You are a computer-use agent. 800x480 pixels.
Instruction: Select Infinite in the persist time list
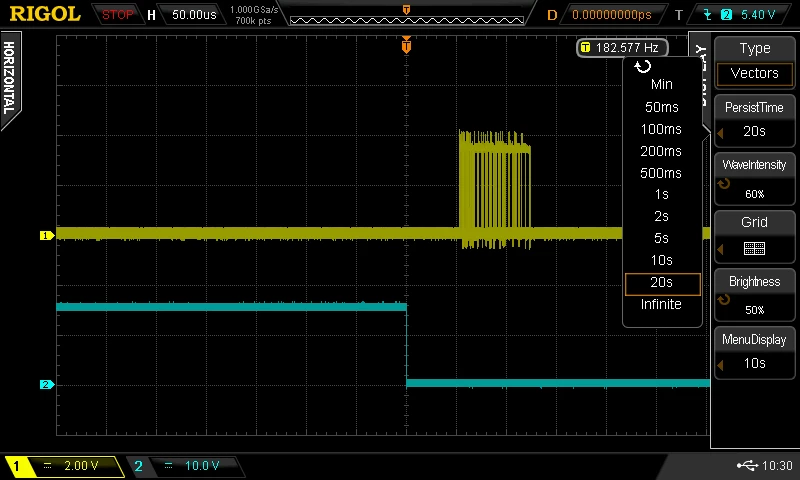tap(661, 304)
